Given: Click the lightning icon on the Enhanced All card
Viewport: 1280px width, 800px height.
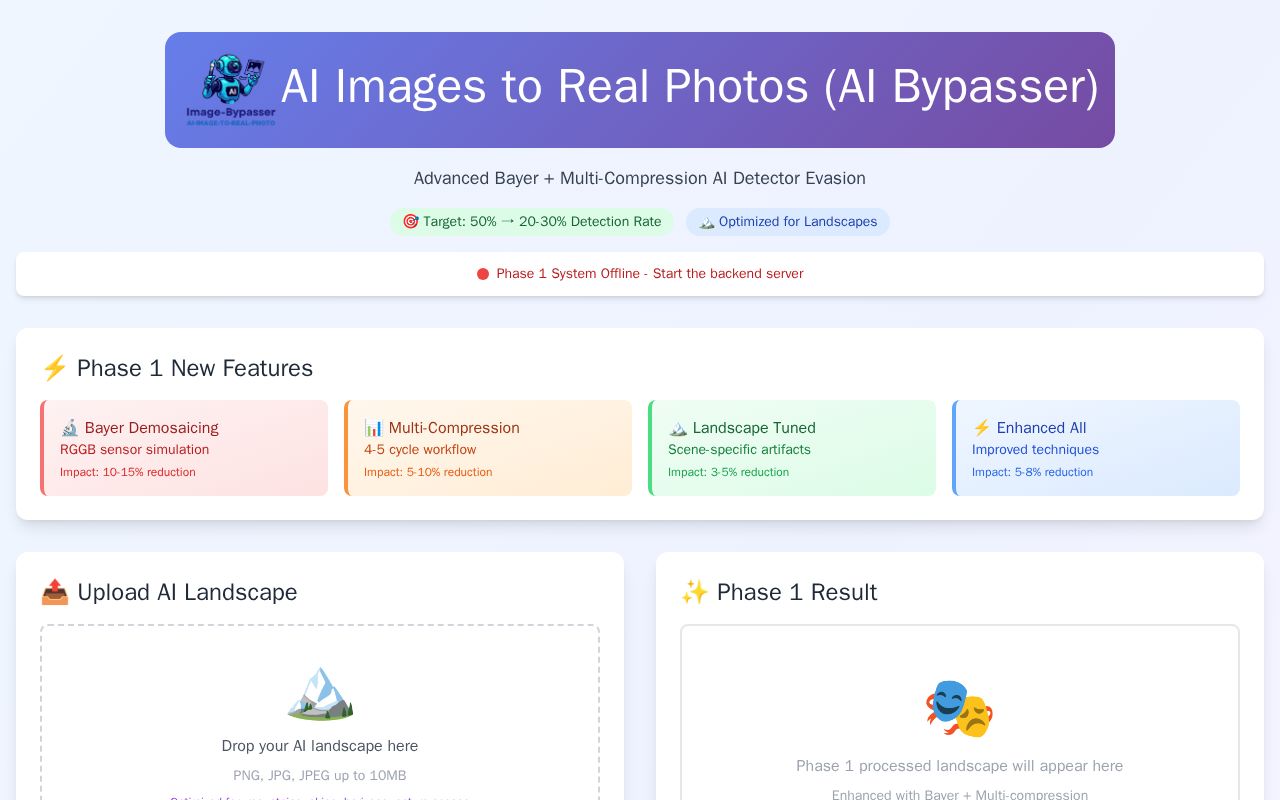Looking at the screenshot, I should click(x=982, y=428).
